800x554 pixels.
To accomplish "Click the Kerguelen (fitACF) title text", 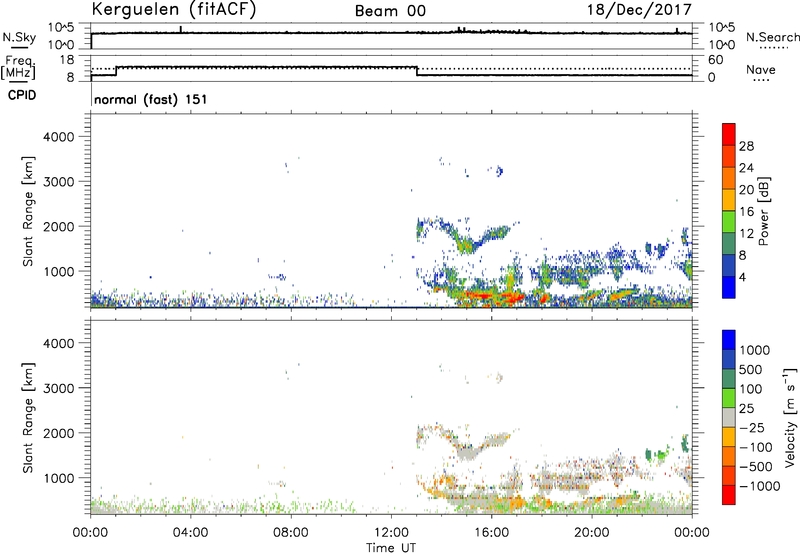I will coord(173,9).
